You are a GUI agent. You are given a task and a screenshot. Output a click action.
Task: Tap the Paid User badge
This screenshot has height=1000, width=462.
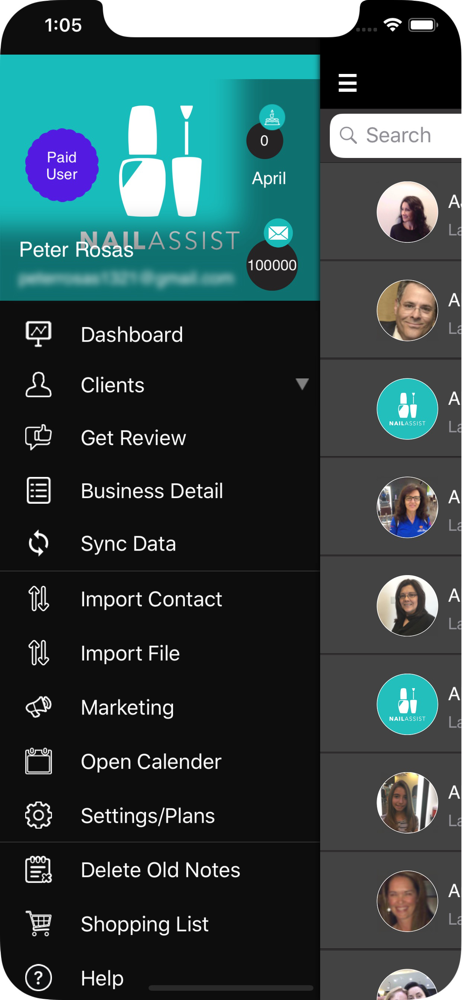pos(62,166)
